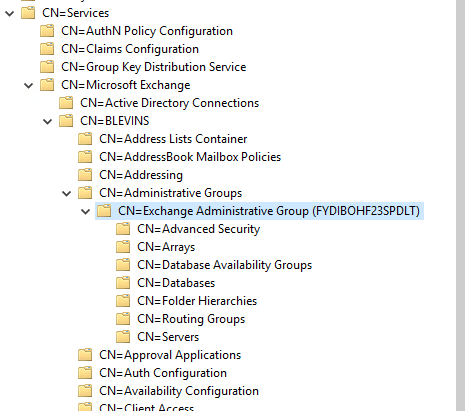Screen dimensions: 465x411
Task: Select CN=Database Availability Groups
Action: tap(224, 265)
